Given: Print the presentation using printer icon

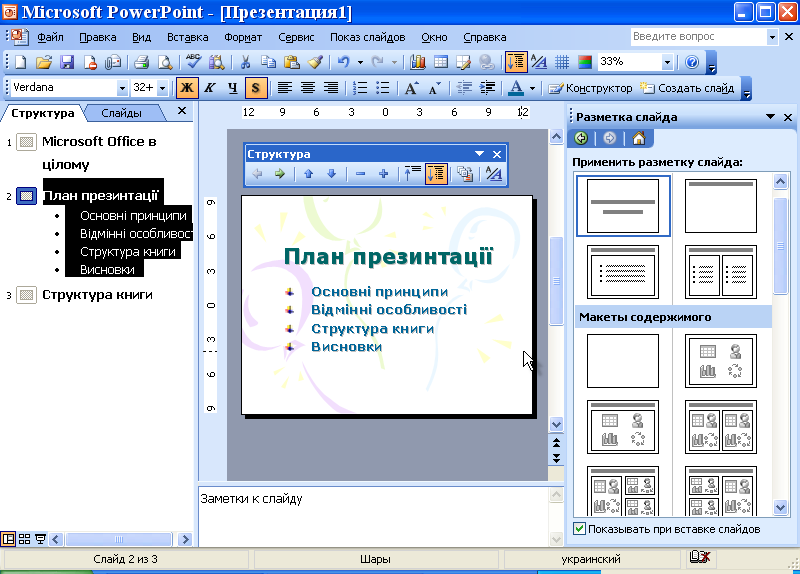Looking at the screenshot, I should click(141, 62).
